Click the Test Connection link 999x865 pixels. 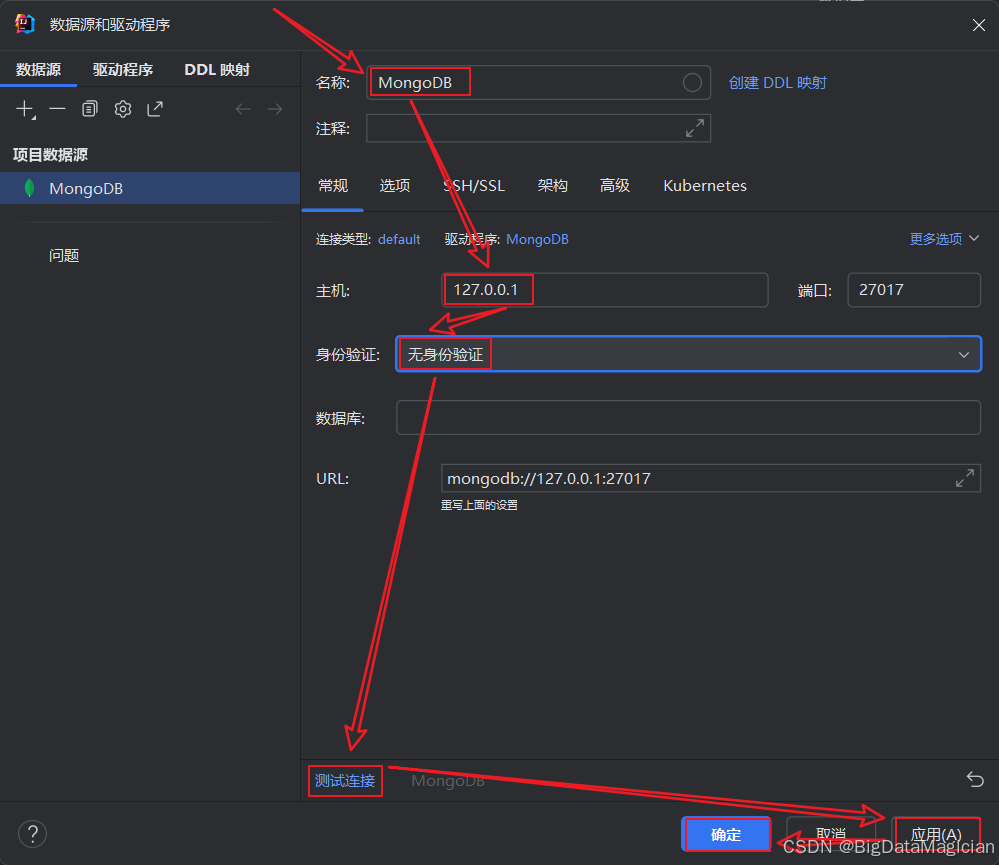tap(345, 781)
